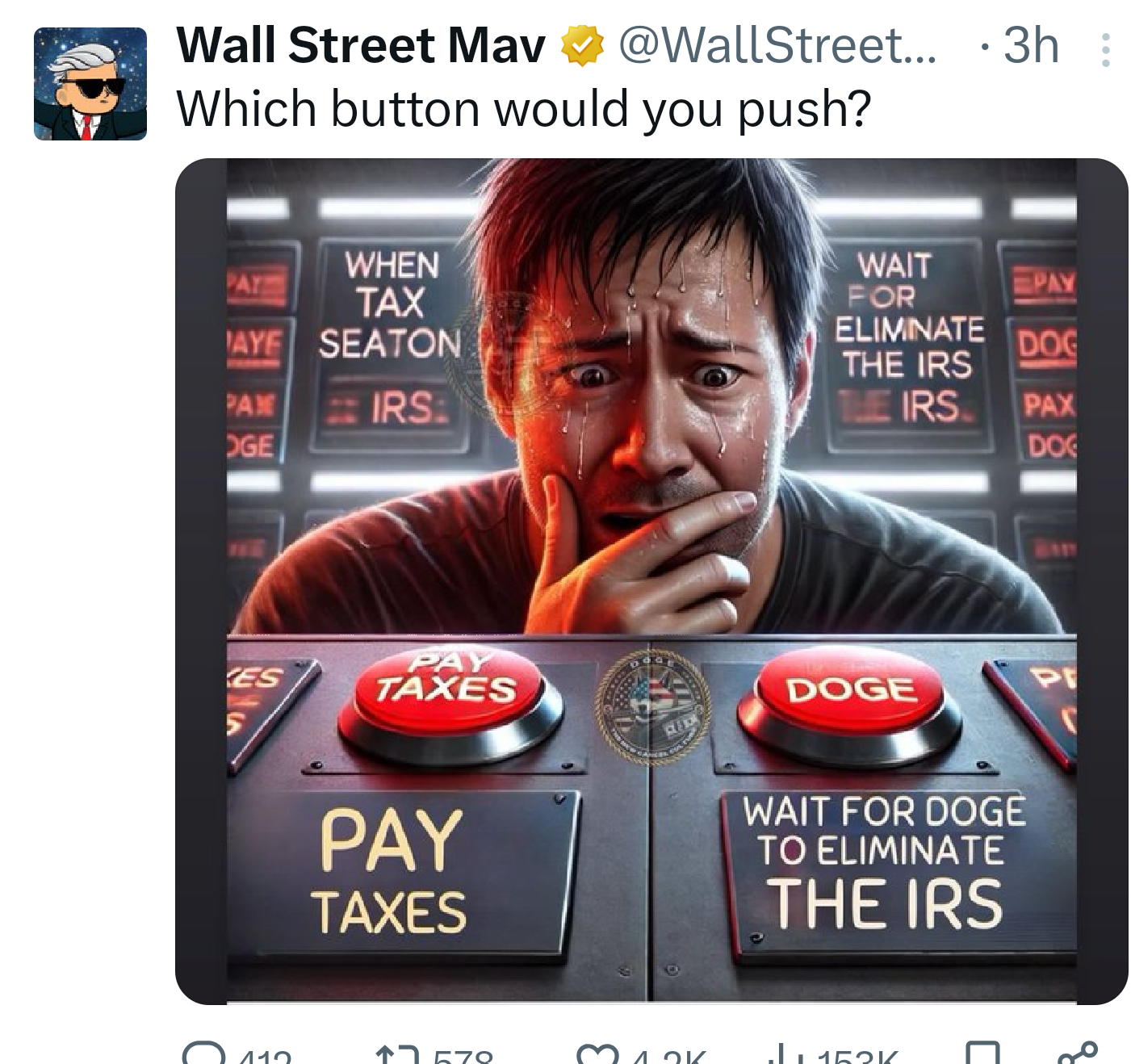Viewport: 1131px width, 1064px height.
Task: Click the Wall Street Mav display name
Action: point(361,45)
